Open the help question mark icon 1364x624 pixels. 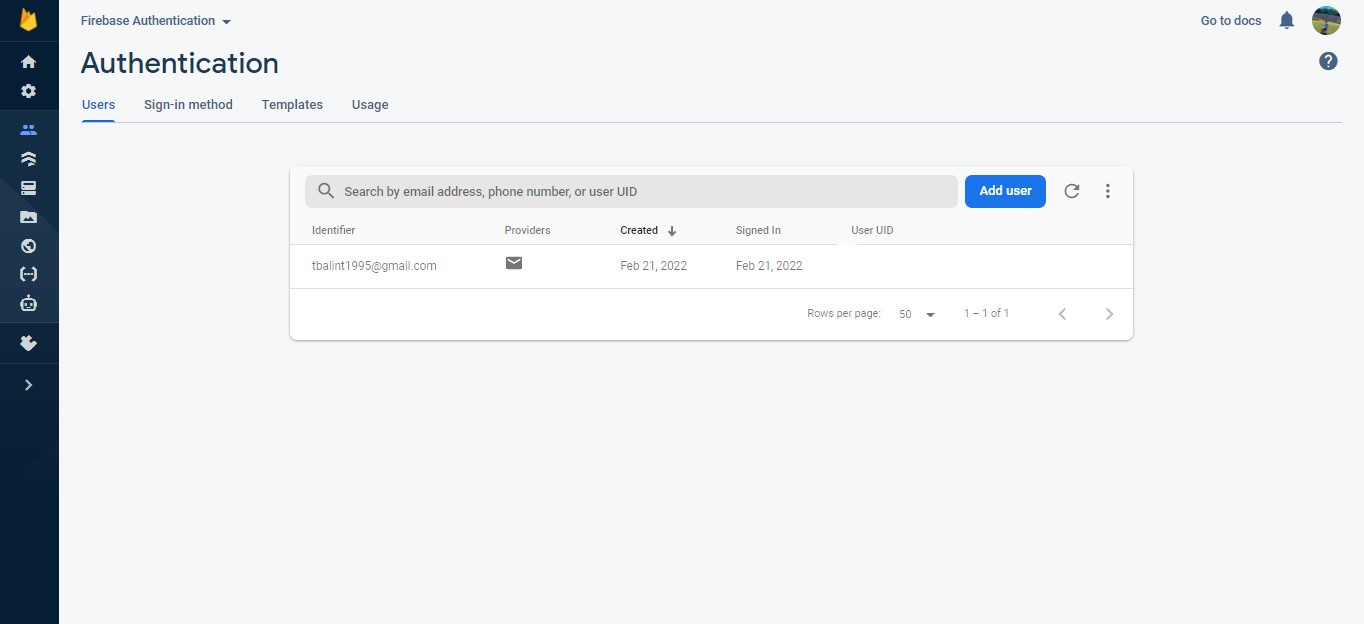1328,61
